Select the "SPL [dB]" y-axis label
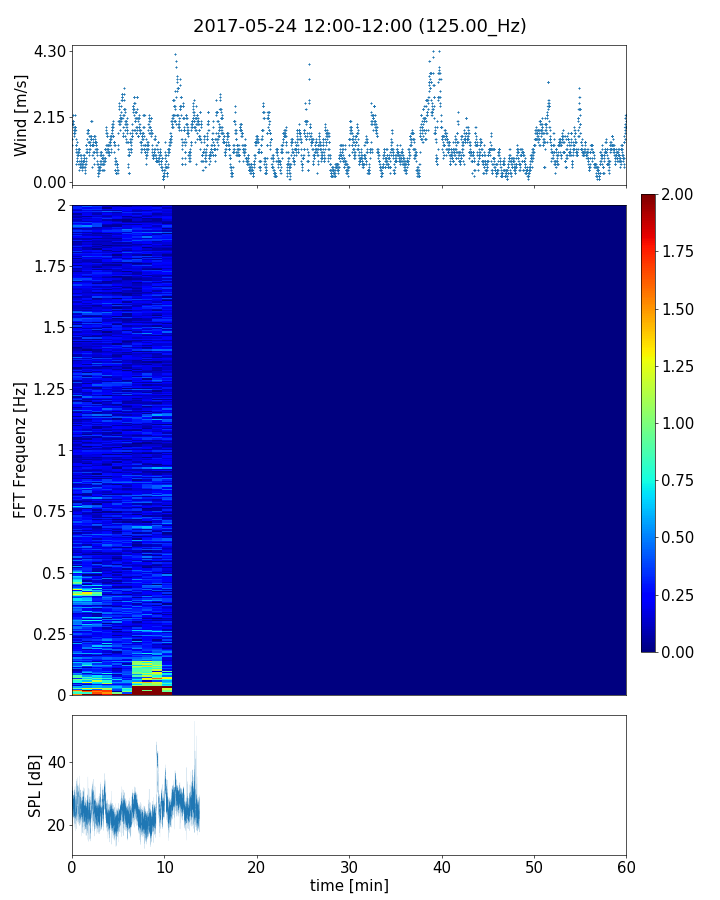This screenshot has height=900, width=720. point(36,785)
